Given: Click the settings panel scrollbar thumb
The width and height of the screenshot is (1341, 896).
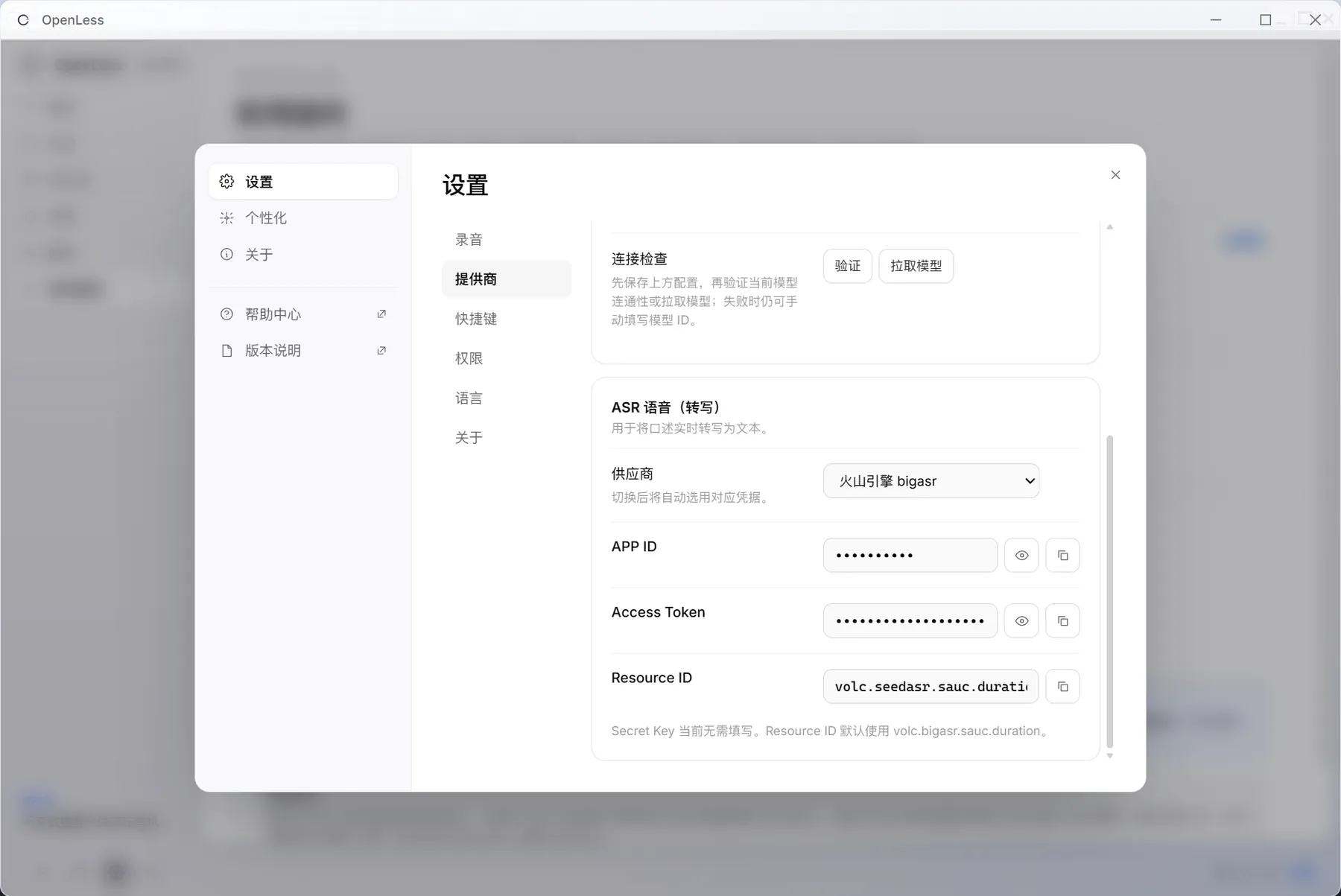Looking at the screenshot, I should point(1110,592).
